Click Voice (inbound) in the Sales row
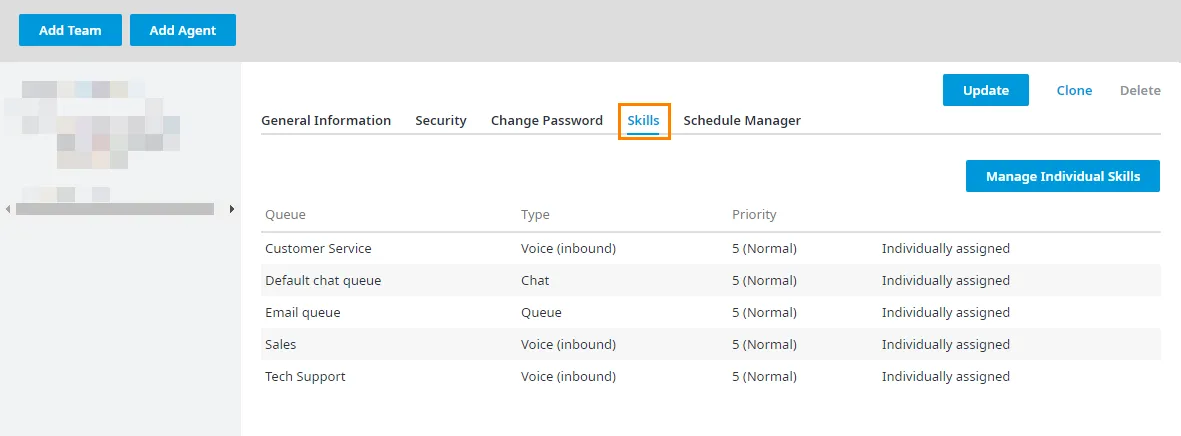The width and height of the screenshot is (1181, 436). (x=568, y=344)
